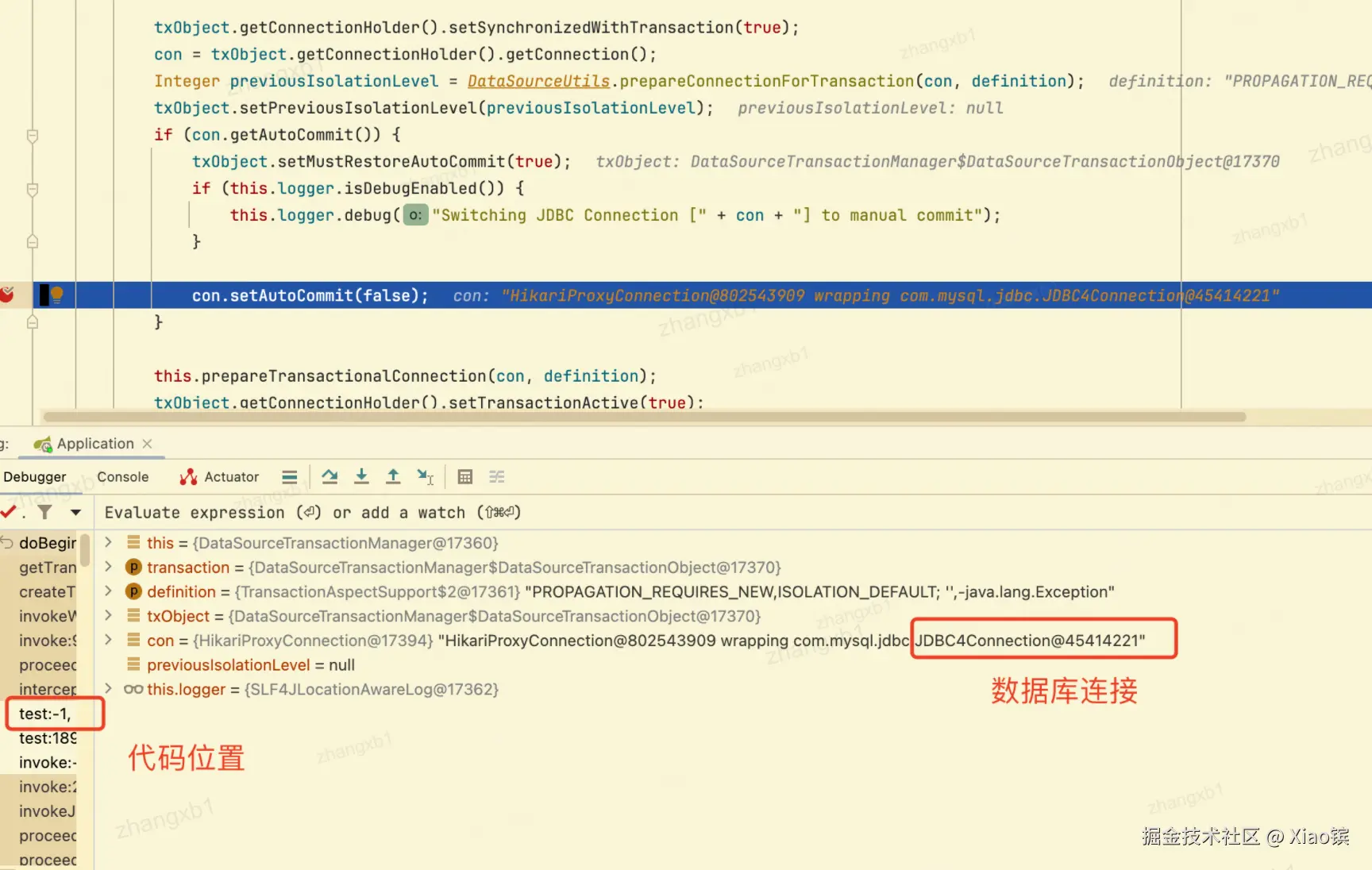The width and height of the screenshot is (1372, 870).
Task: Select the getTran stack frame
Action: point(48,568)
